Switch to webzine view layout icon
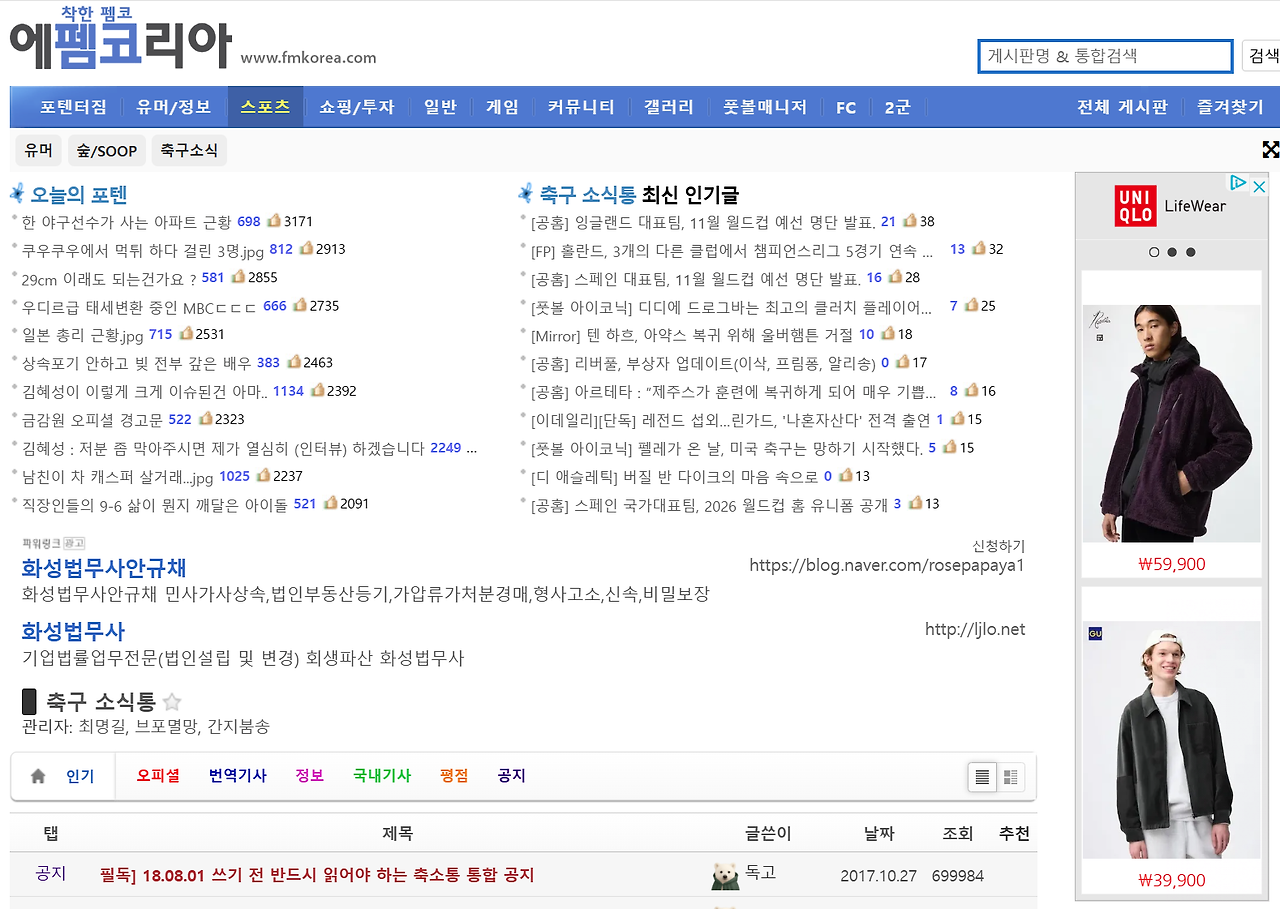The height and width of the screenshot is (909, 1280). click(x=1010, y=777)
